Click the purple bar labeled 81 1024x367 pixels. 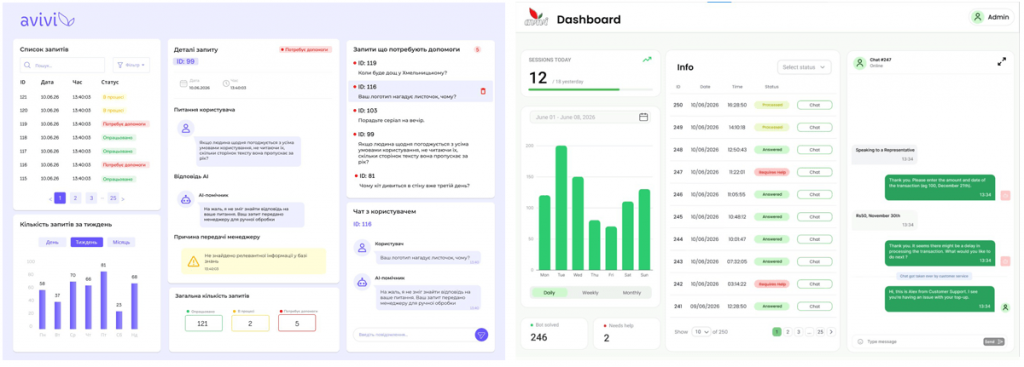tap(103, 300)
